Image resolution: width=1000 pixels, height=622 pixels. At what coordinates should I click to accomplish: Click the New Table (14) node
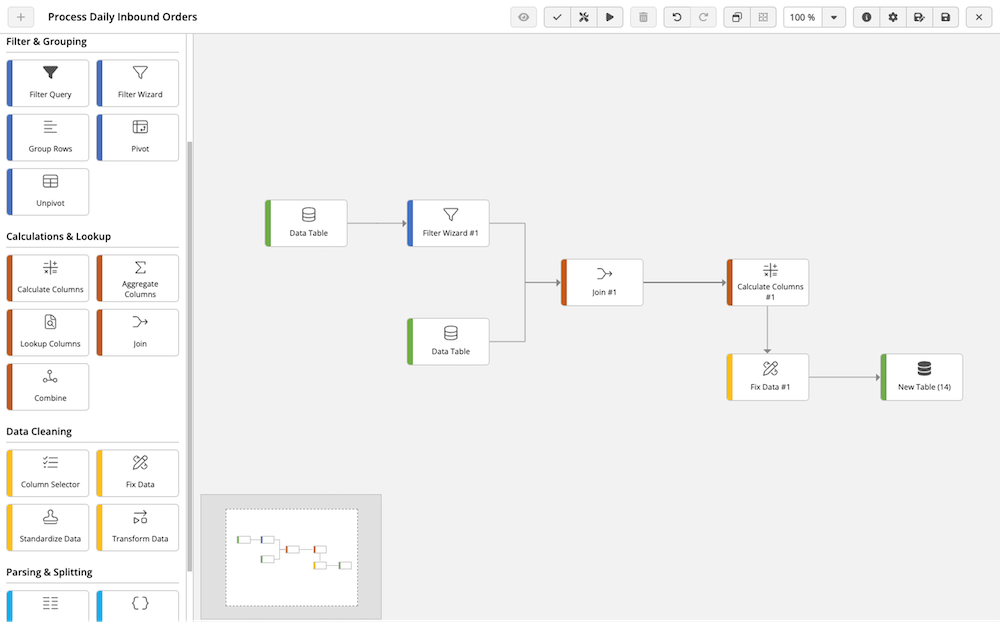click(x=922, y=377)
